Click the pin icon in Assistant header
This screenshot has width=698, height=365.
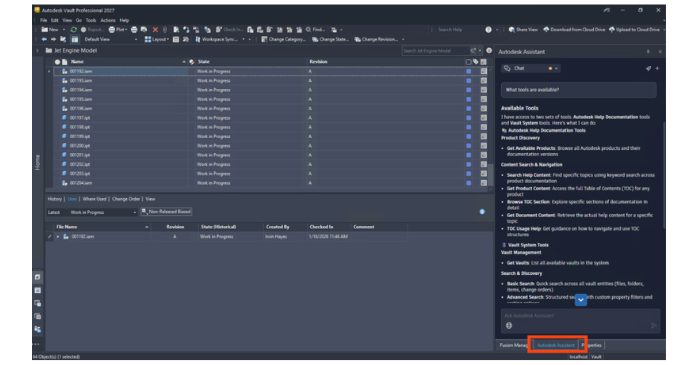coord(648,52)
